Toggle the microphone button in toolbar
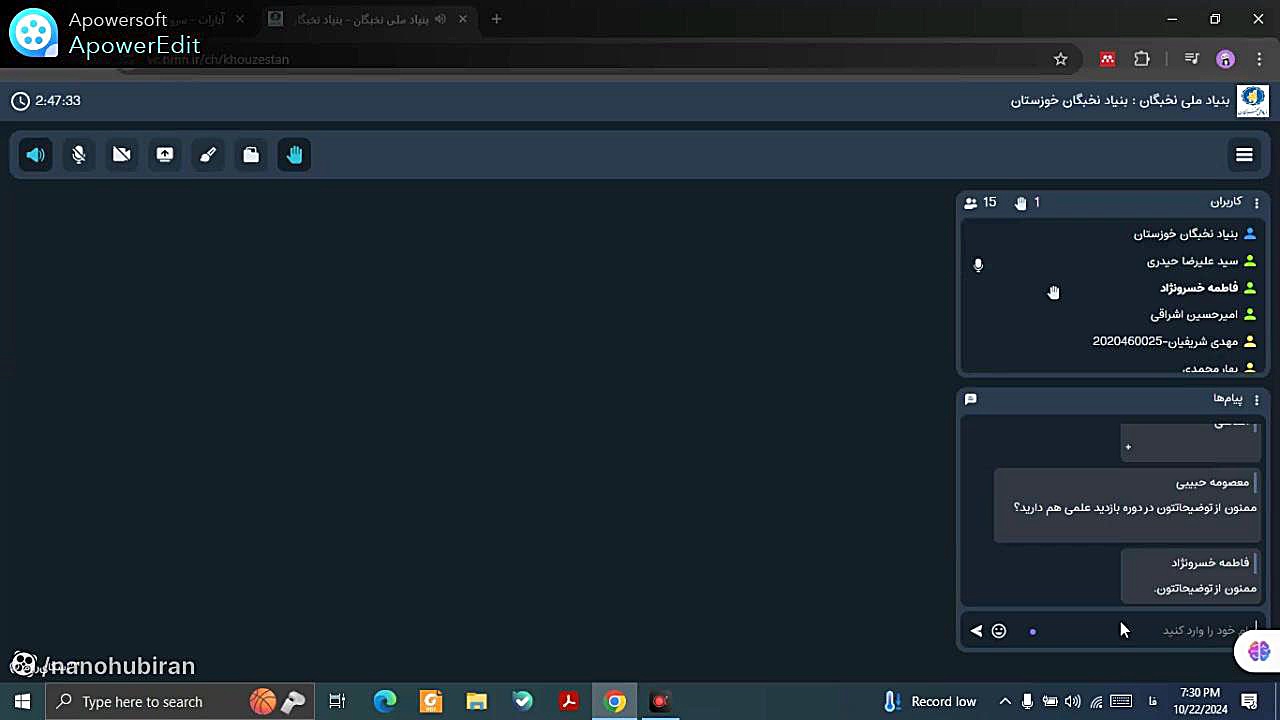 79,155
